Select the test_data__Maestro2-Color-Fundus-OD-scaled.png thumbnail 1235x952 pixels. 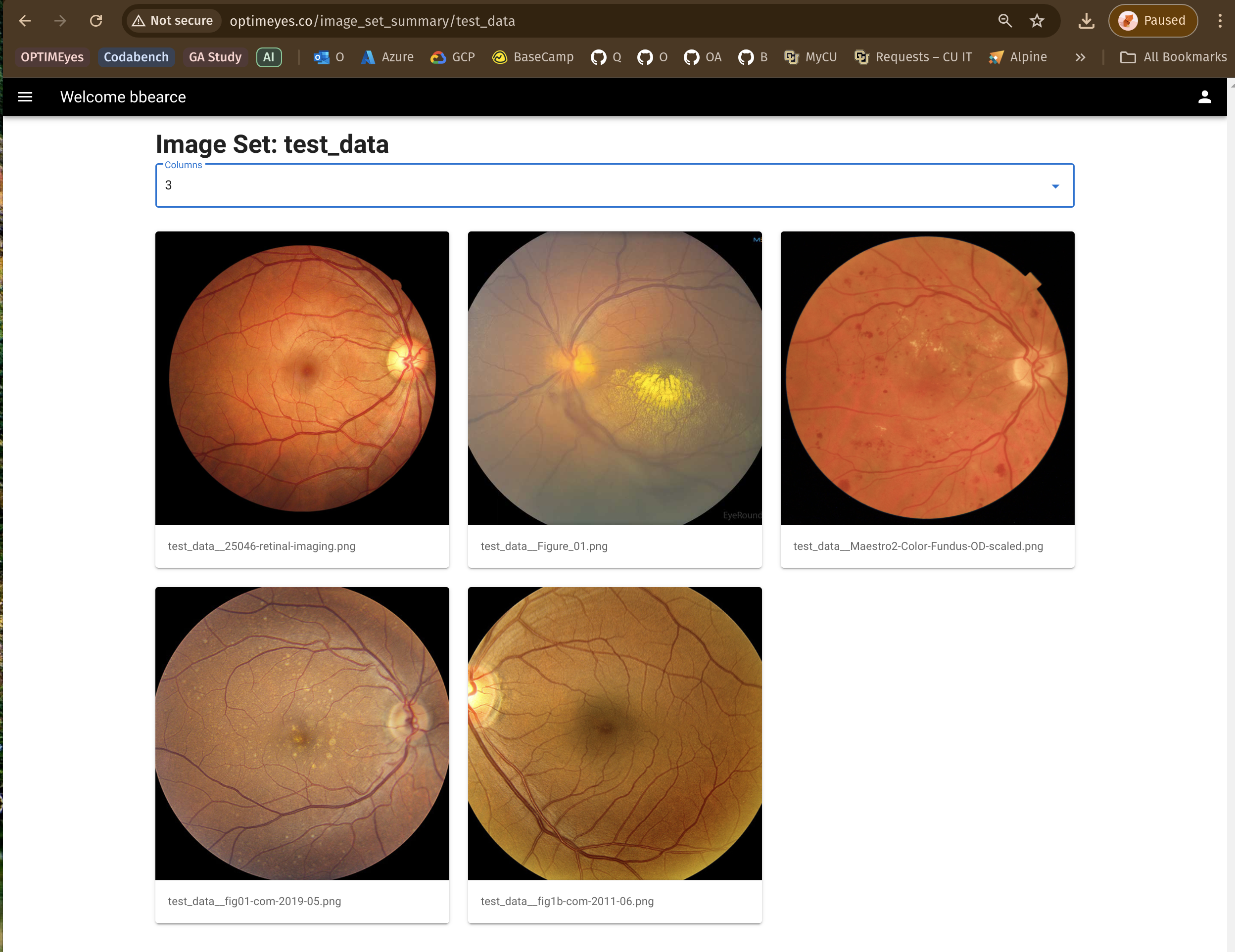coord(927,378)
